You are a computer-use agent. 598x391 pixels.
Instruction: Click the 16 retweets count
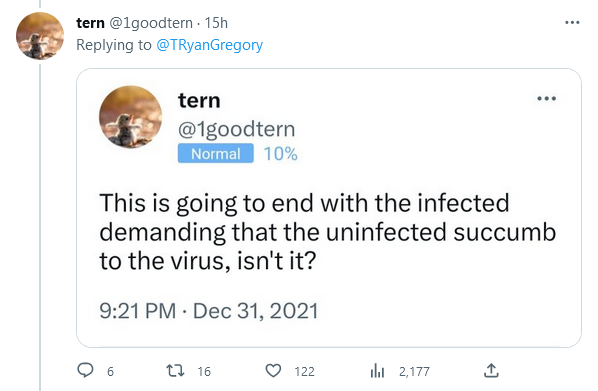tap(204, 371)
